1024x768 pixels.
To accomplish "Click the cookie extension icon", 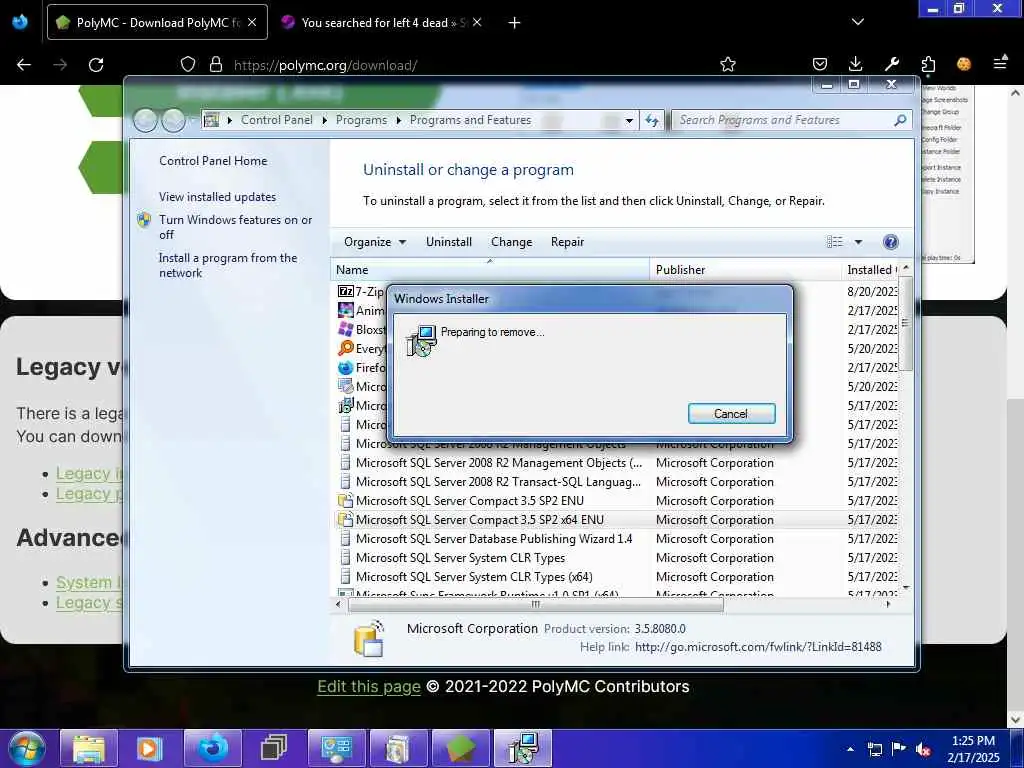I will 964,64.
